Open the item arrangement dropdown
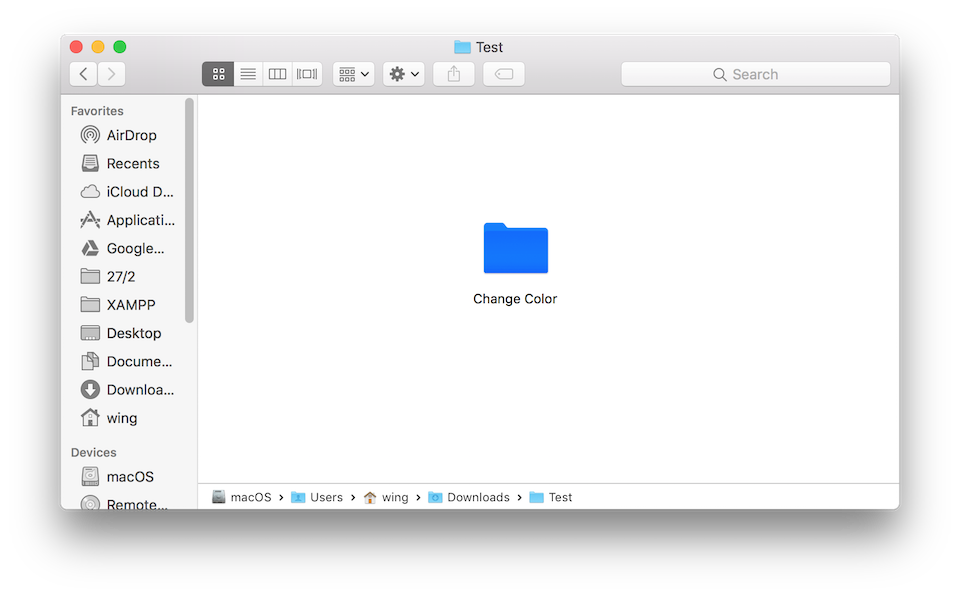 (353, 73)
